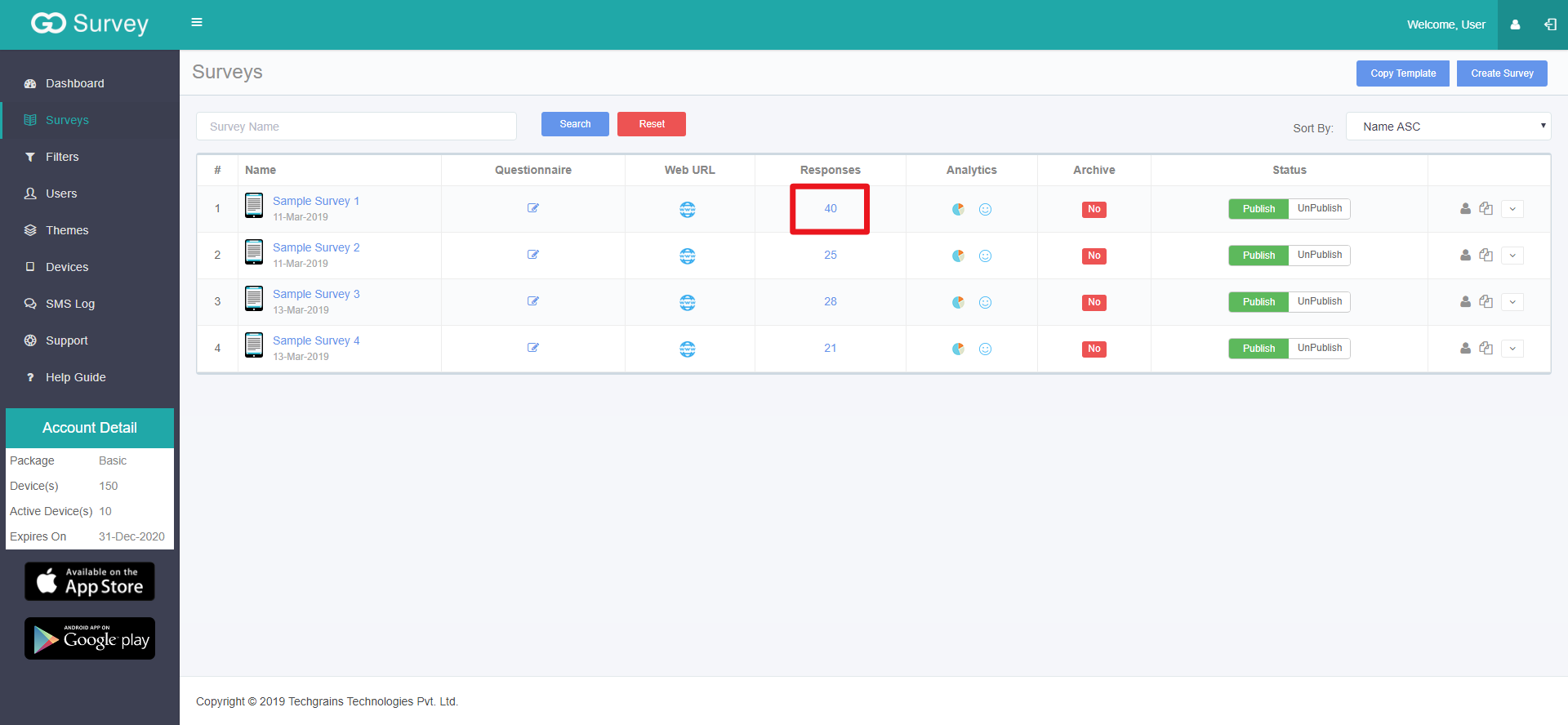Image resolution: width=1568 pixels, height=725 pixels.
Task: Assign users icon for Sample Survey 3
Action: coord(1466,302)
